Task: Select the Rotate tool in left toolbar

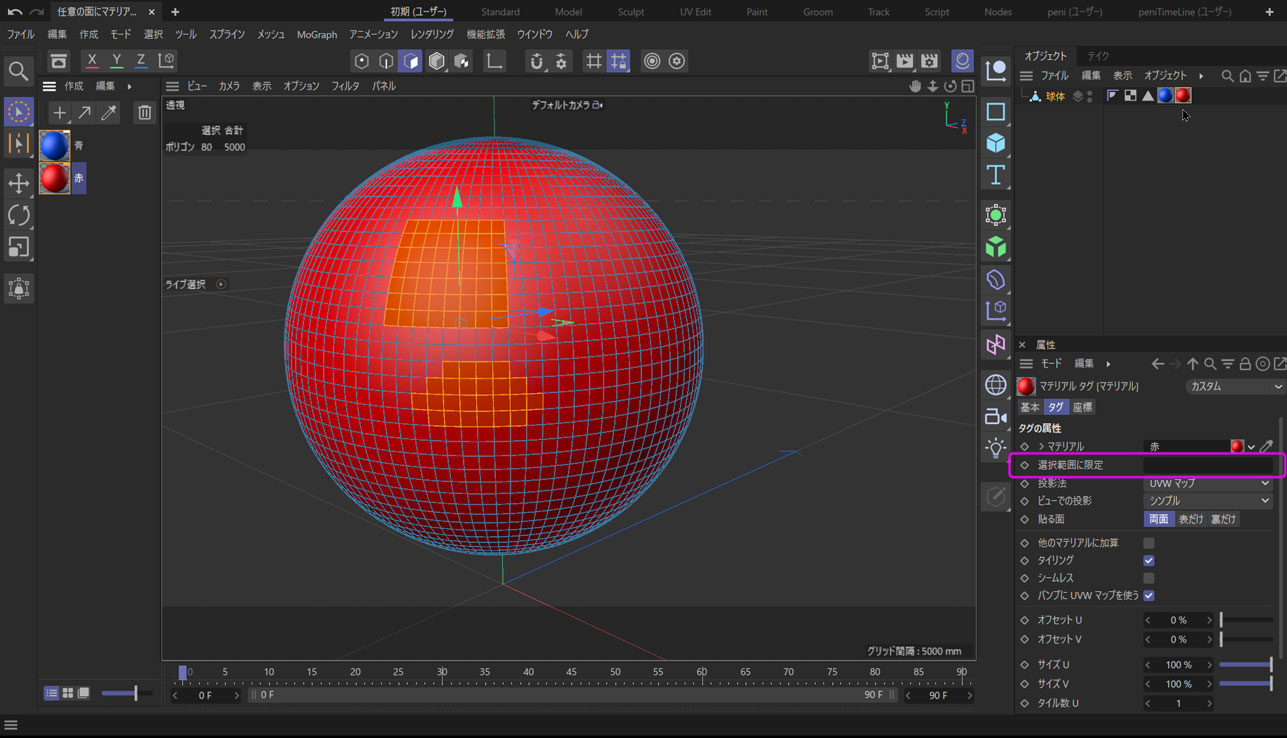Action: click(18, 215)
